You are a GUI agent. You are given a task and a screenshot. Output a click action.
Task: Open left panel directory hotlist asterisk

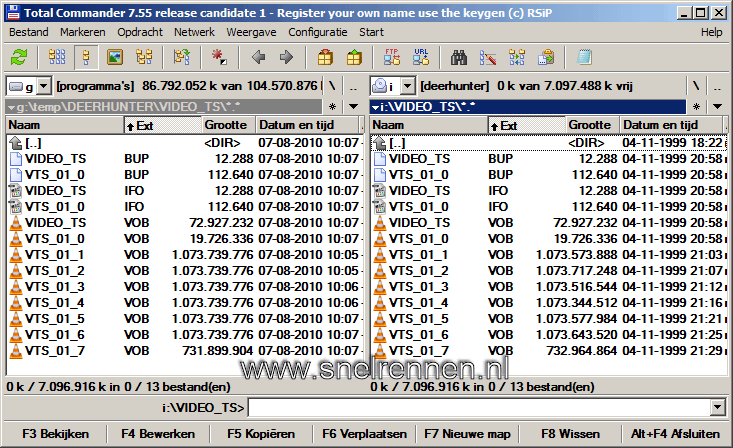[332, 107]
